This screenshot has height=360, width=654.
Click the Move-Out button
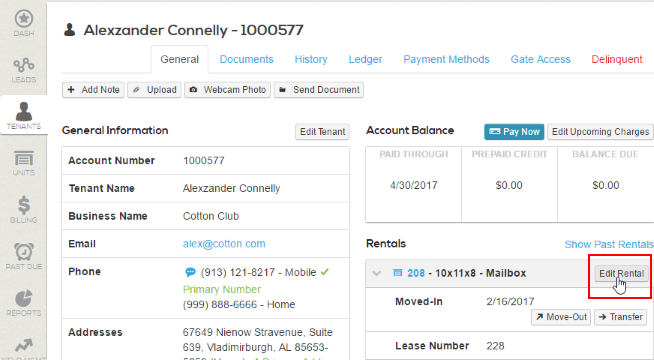(x=561, y=317)
